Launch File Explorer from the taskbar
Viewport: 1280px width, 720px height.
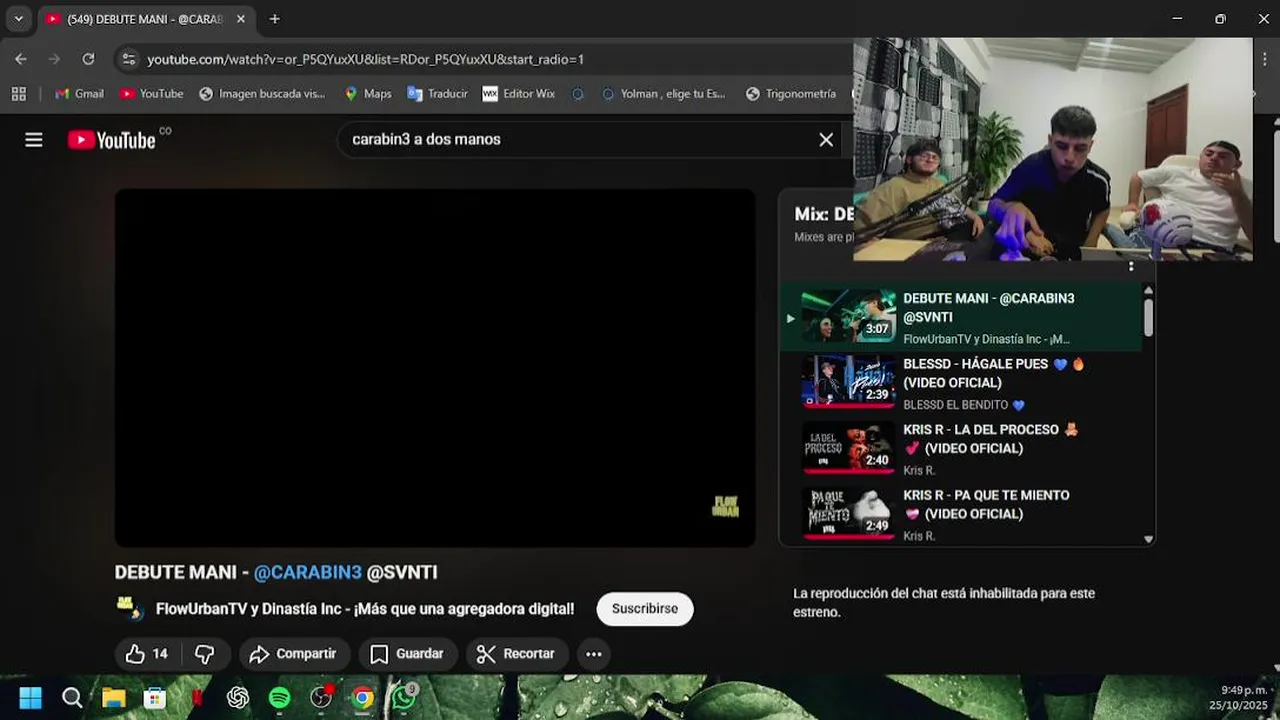click(113, 697)
